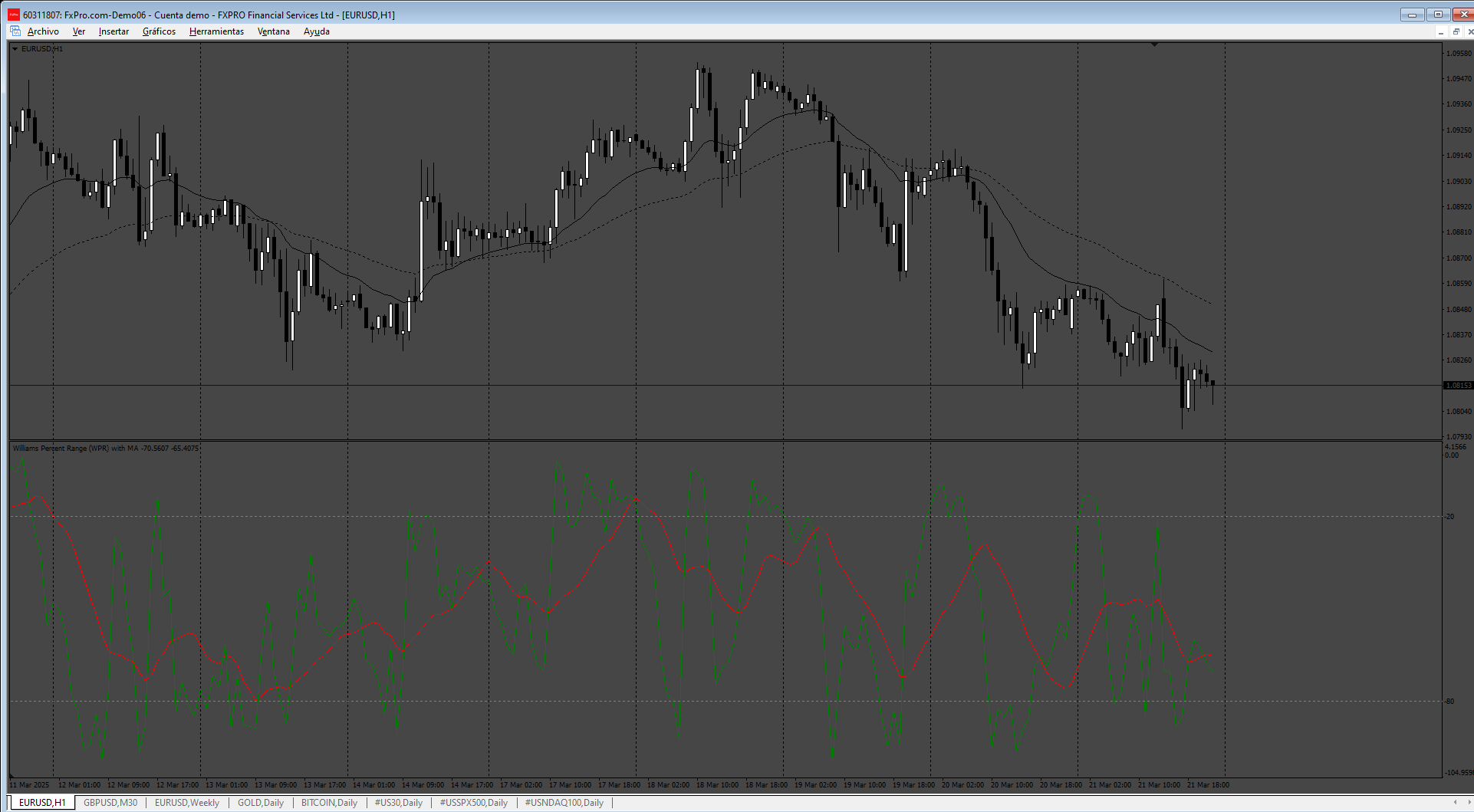Image resolution: width=1474 pixels, height=812 pixels.
Task: Click the current price label 1.08153
Action: 1458,386
